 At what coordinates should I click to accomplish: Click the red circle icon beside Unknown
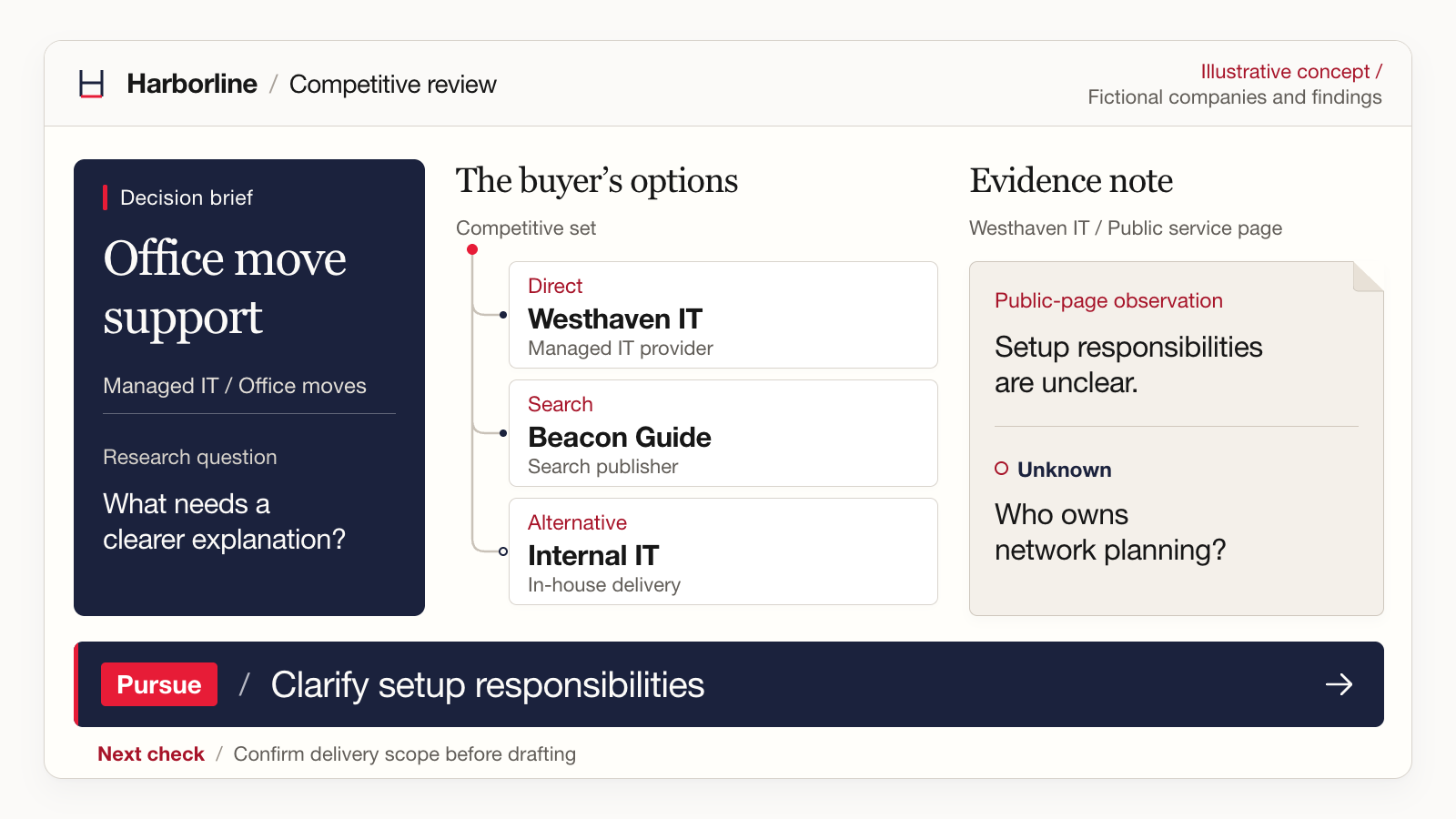(1001, 469)
